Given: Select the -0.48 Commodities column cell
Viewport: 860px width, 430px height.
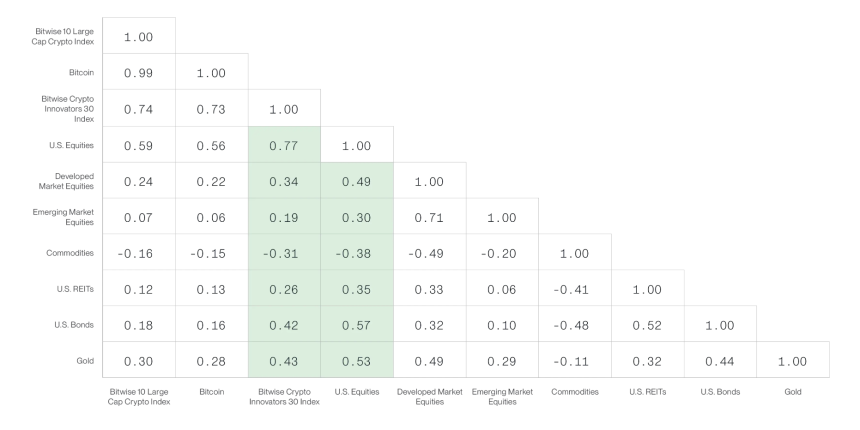Looking at the screenshot, I should 575,324.
